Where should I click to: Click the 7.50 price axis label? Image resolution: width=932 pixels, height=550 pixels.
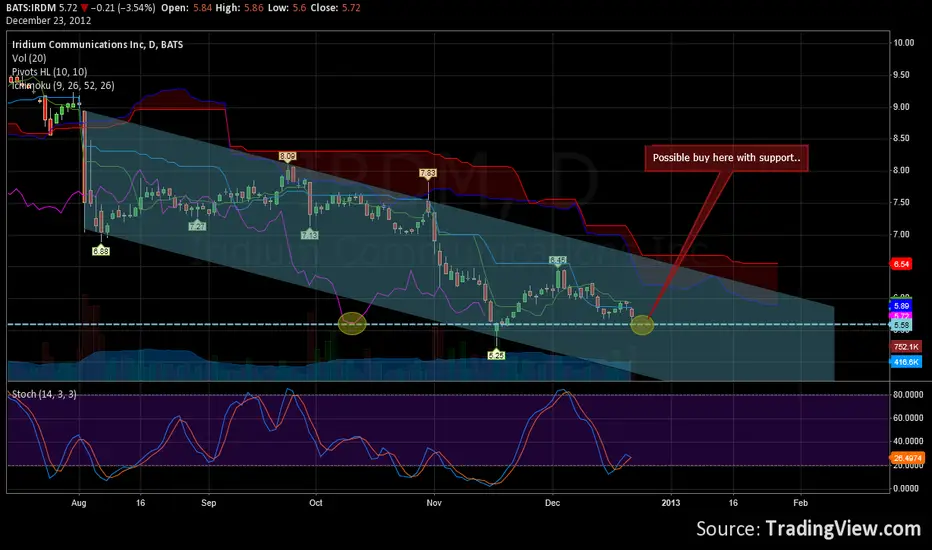(902, 203)
